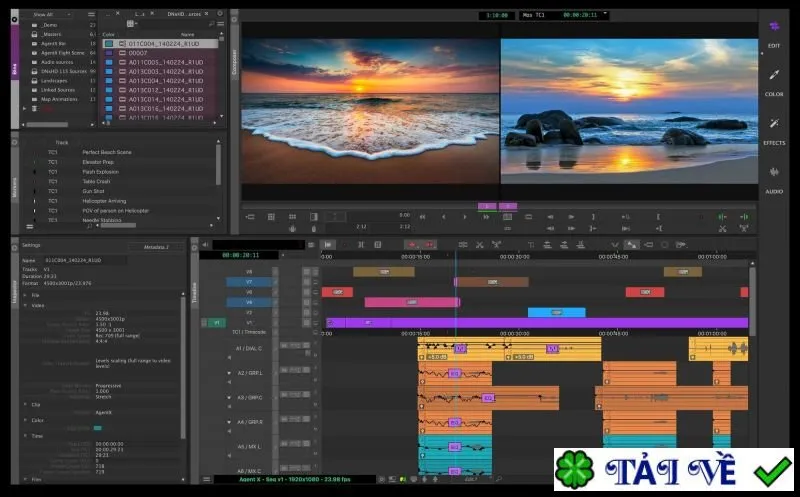The width and height of the screenshot is (800, 497).
Task: Open the bin container hamburger menu
Action: pyautogui.click(x=91, y=14)
